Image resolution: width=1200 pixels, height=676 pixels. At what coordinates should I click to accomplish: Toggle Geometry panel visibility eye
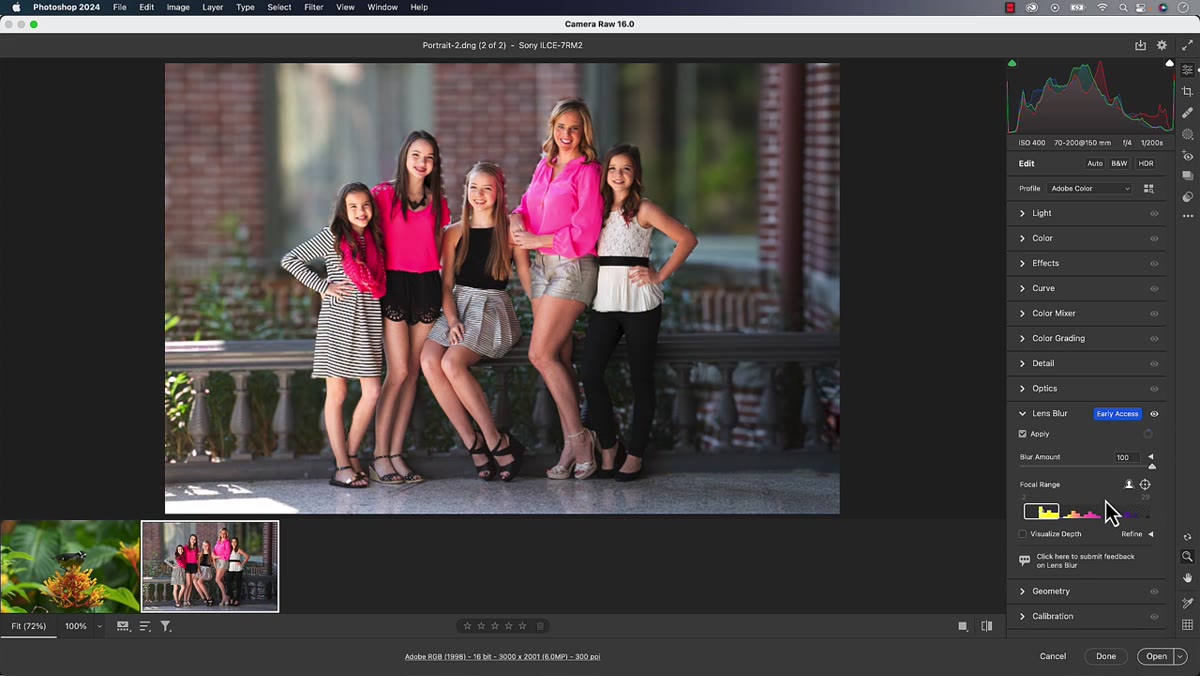(1154, 592)
